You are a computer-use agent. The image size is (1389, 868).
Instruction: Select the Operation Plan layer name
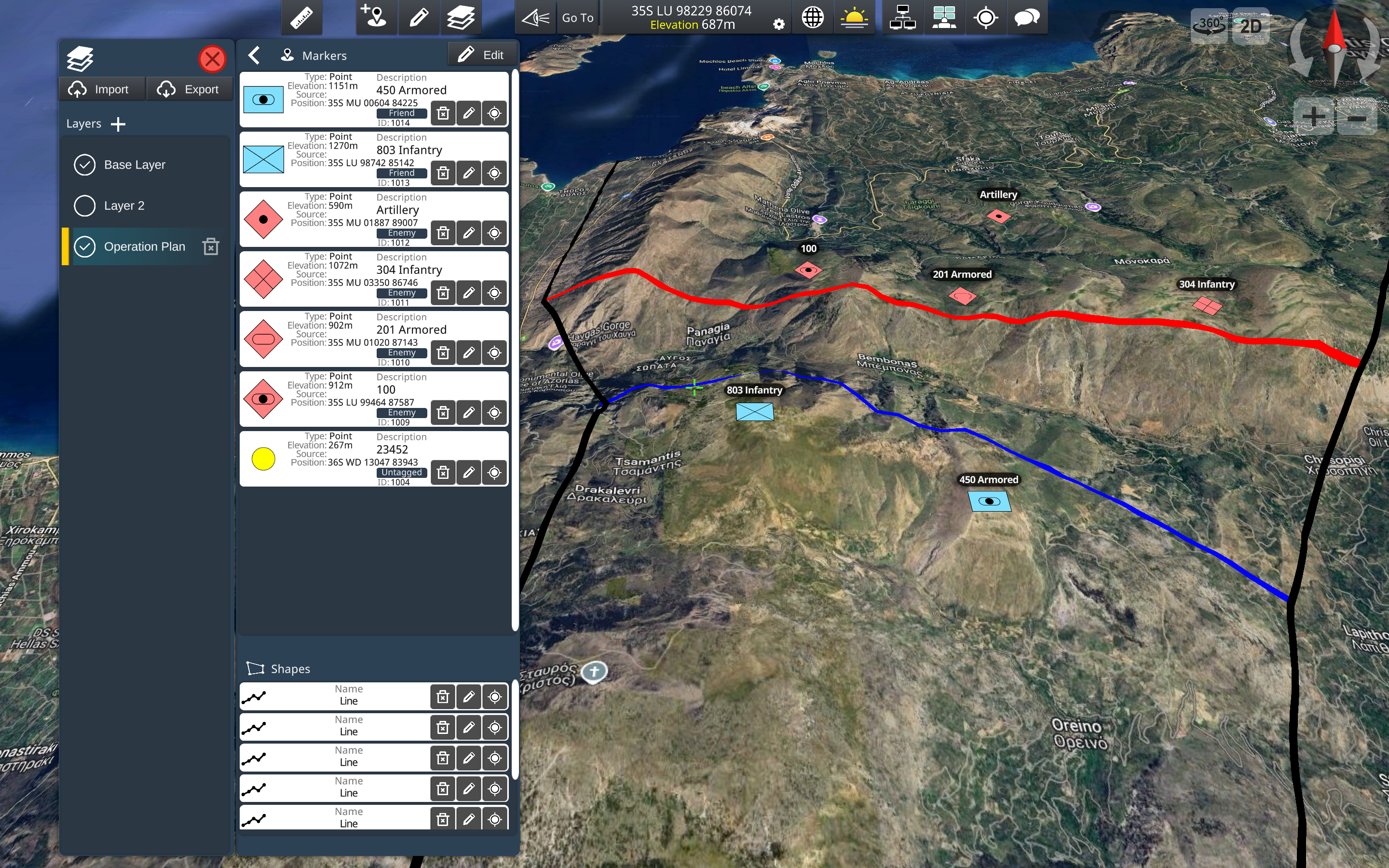point(145,247)
